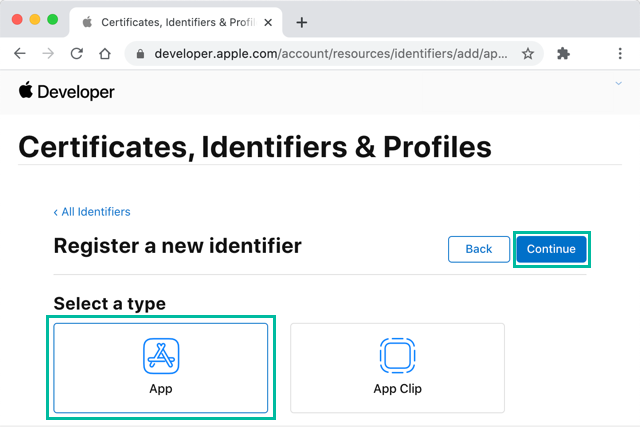
Task: Expand the account chevron in Developer header
Action: pyautogui.click(x=618, y=83)
